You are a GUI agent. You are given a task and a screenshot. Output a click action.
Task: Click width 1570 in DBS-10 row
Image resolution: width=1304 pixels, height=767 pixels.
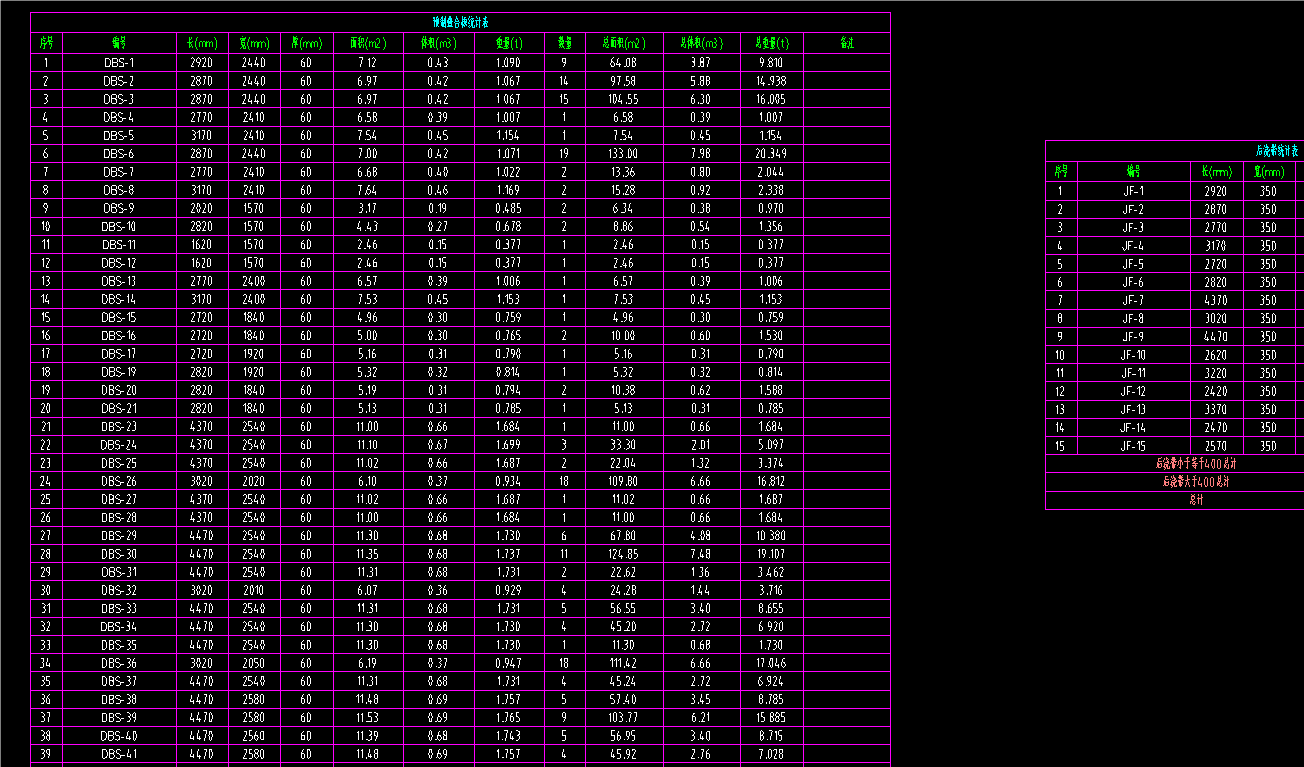(254, 226)
